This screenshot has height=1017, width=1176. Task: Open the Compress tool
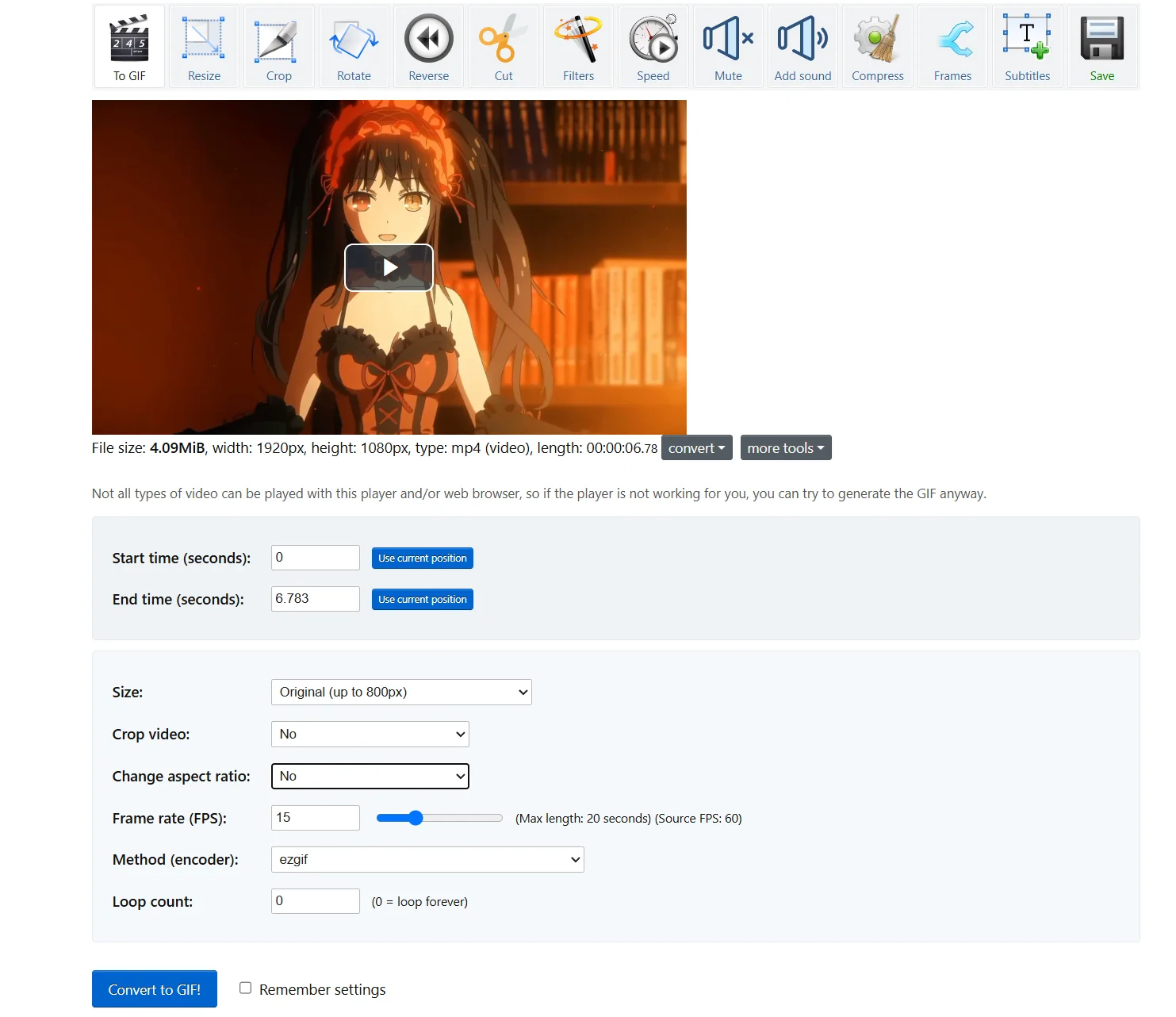click(x=878, y=47)
